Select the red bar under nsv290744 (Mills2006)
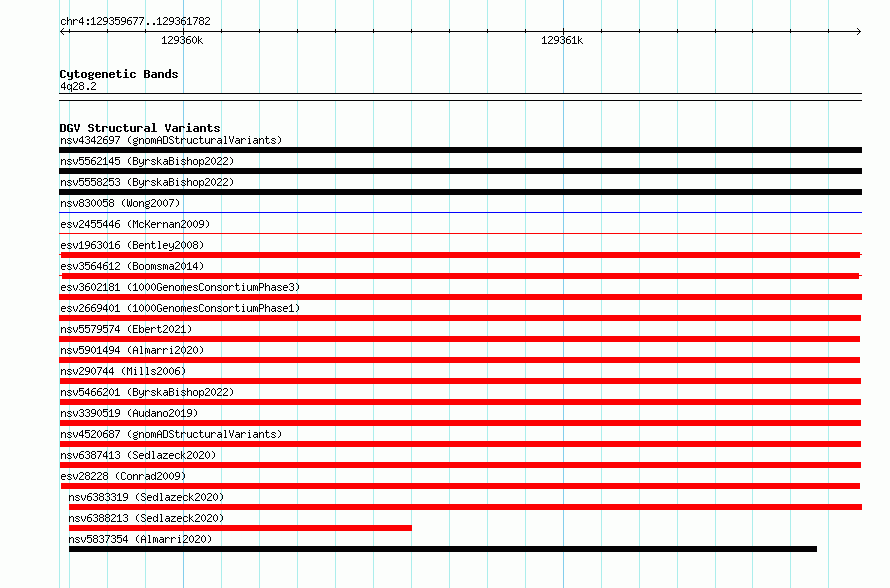Screen dimensions: 890x588 tap(460, 381)
